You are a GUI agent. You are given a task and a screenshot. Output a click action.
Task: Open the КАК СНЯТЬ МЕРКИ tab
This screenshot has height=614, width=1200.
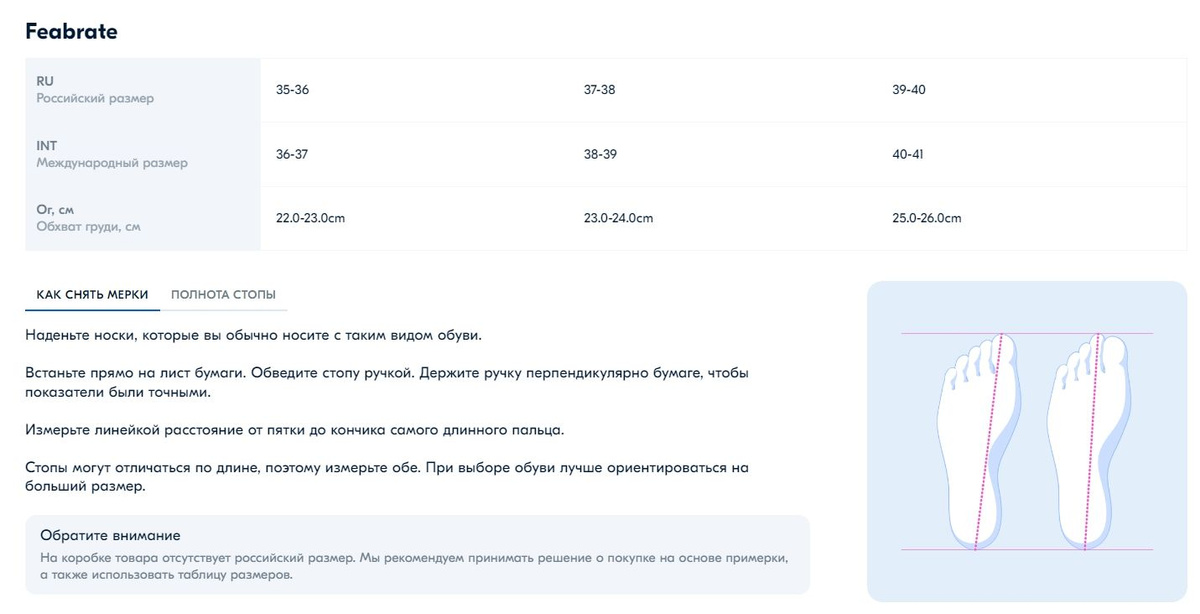click(x=92, y=295)
